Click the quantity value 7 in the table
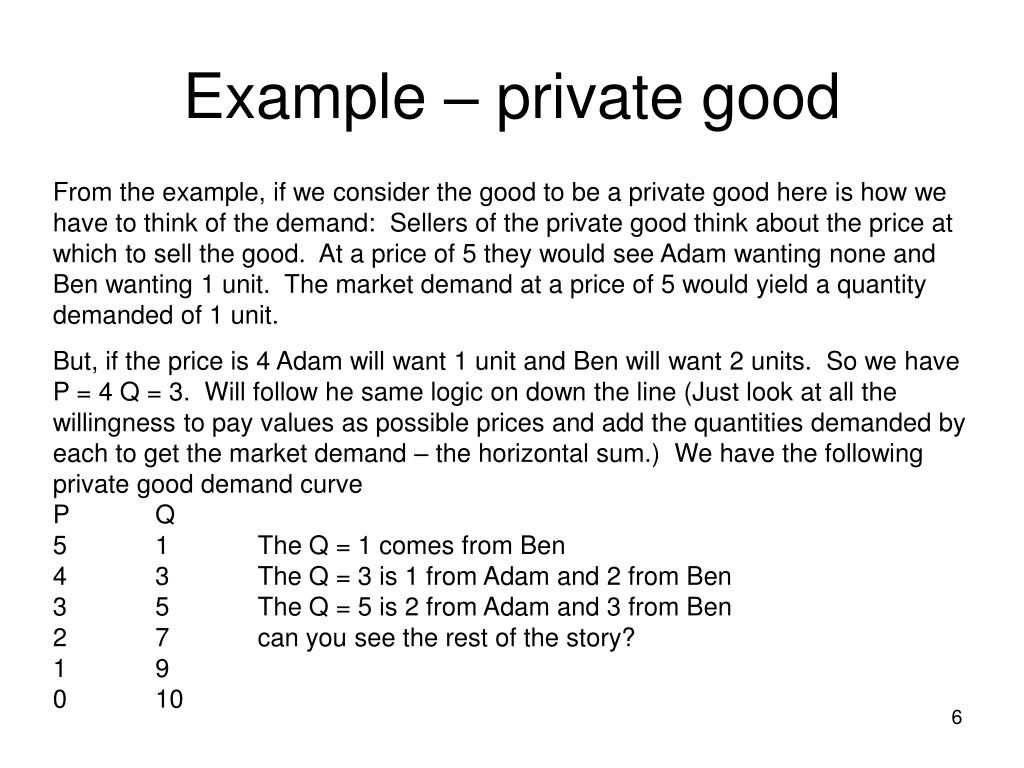 [162, 638]
